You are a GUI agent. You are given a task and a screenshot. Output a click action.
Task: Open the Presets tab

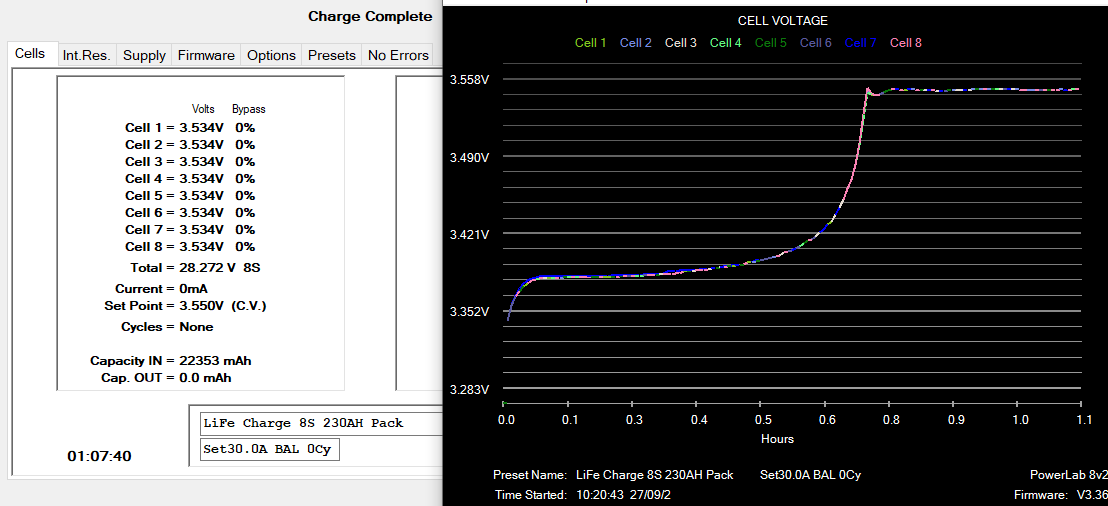tap(331, 55)
